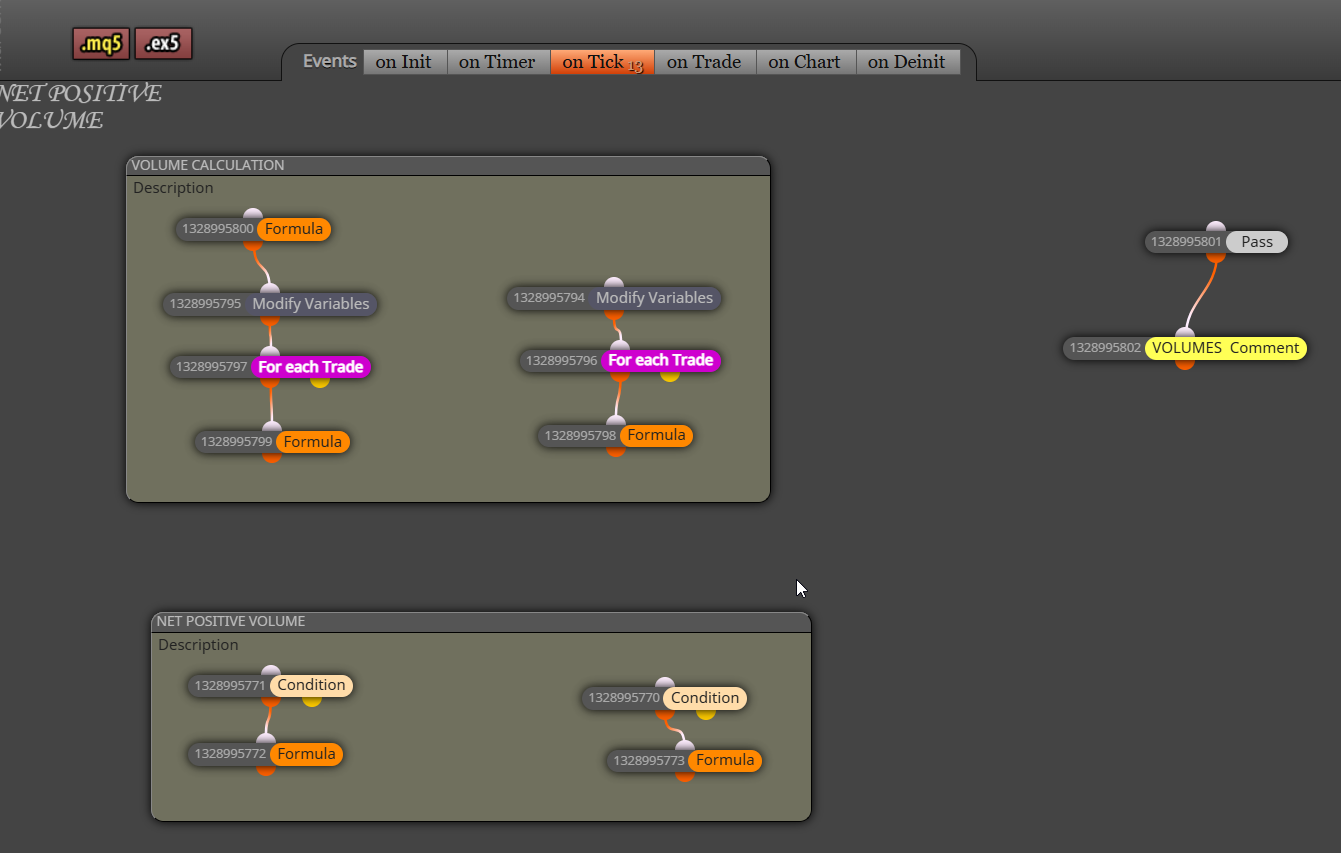
Task: Select Formula block 1328995772
Action: (265, 754)
